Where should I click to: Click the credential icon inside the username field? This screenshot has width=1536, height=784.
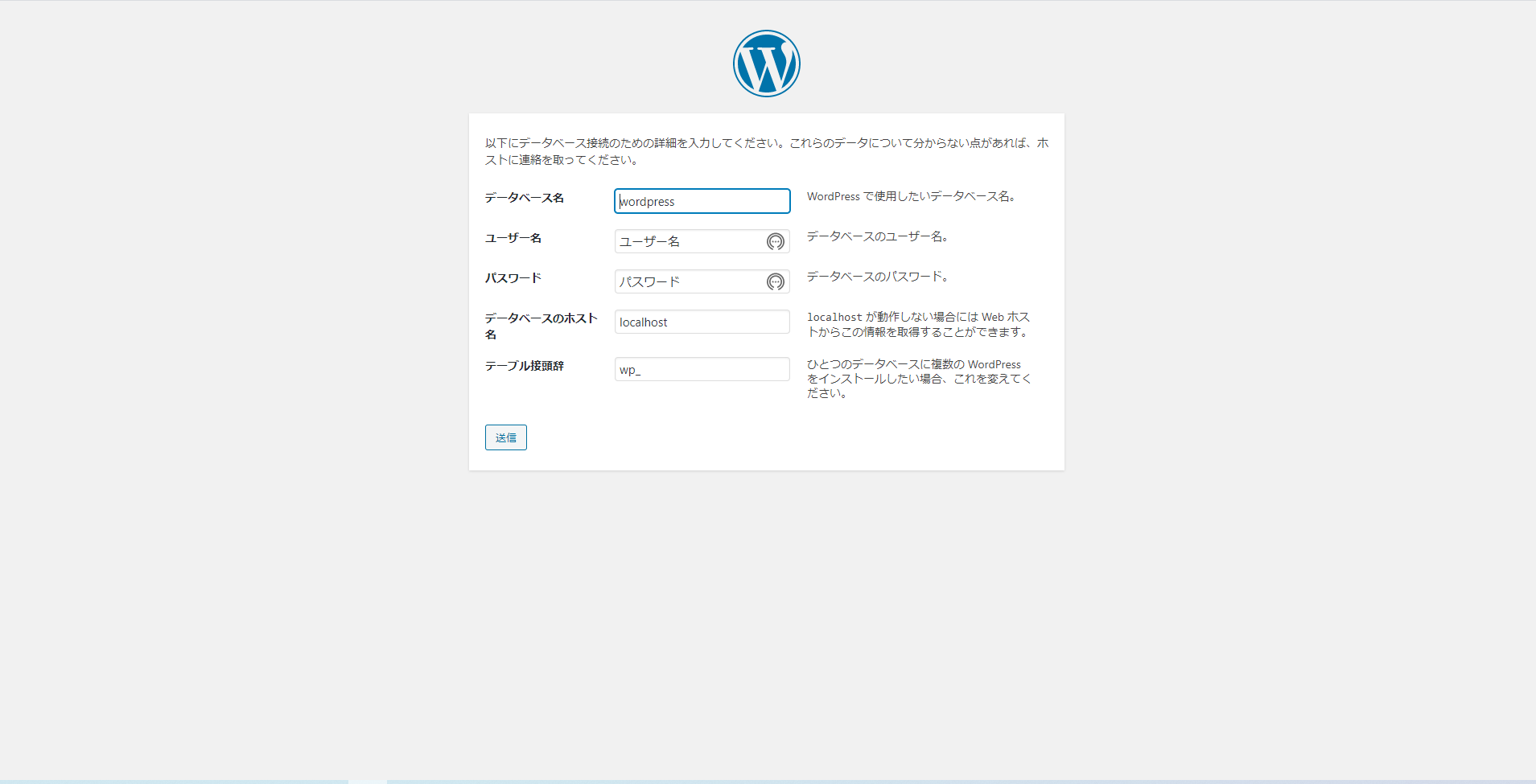(x=774, y=241)
